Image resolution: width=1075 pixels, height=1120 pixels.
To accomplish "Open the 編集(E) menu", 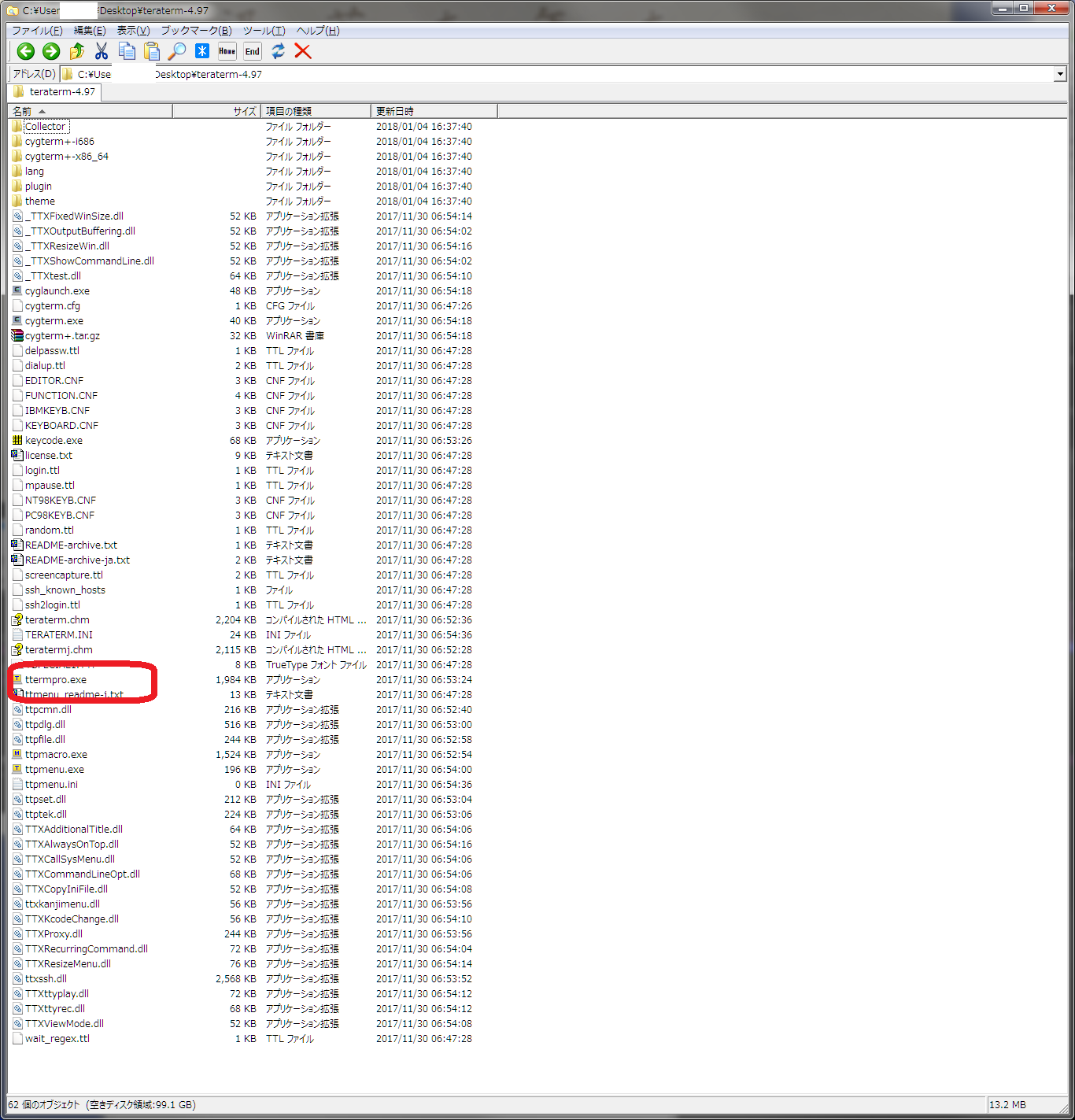I will click(90, 31).
